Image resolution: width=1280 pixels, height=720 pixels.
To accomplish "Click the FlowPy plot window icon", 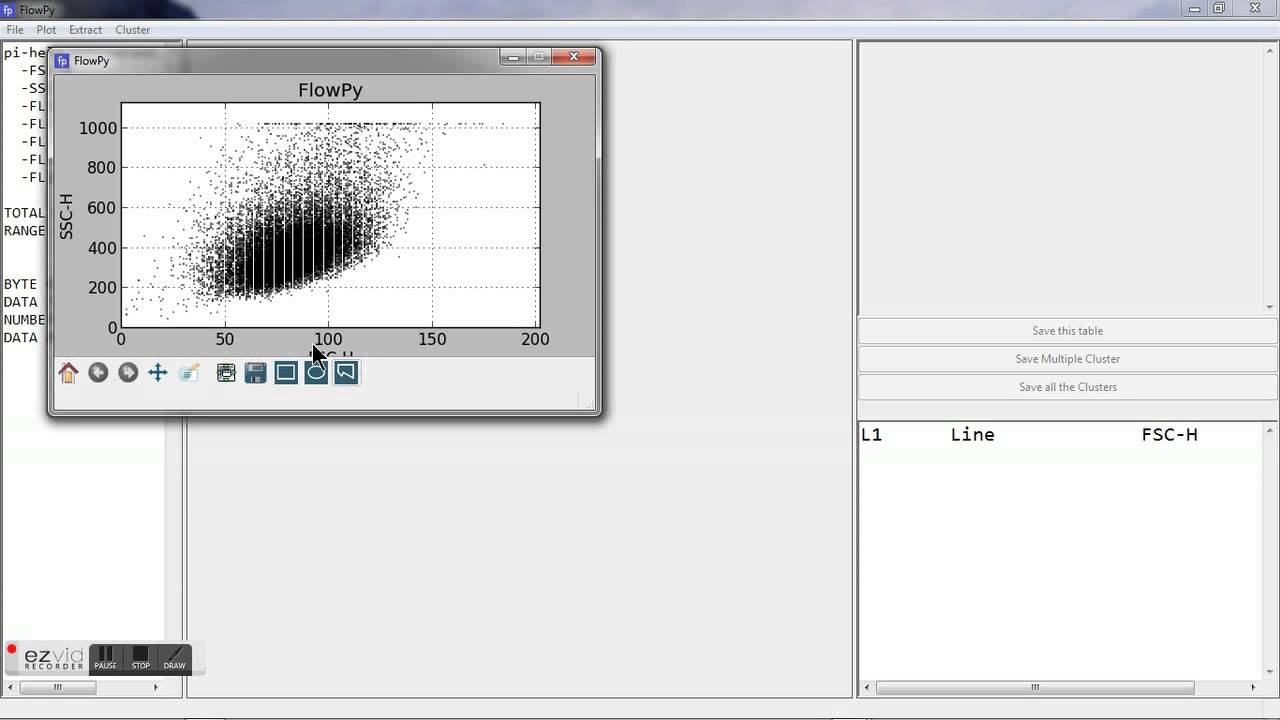I will (62, 61).
